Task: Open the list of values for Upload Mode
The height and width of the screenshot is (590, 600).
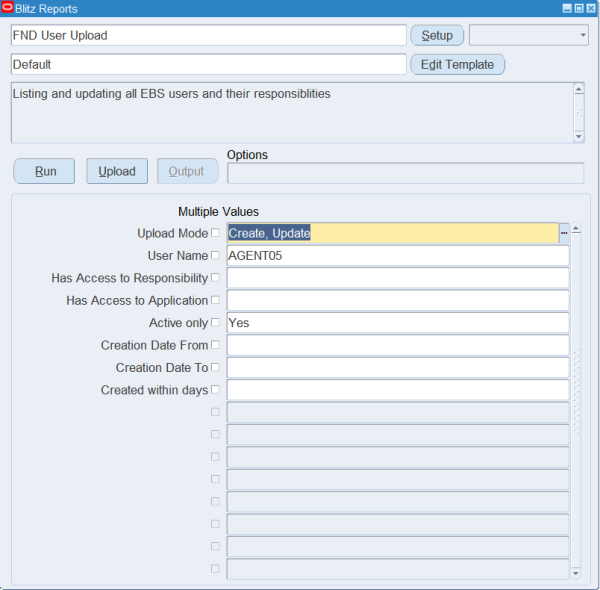Action: tap(564, 233)
